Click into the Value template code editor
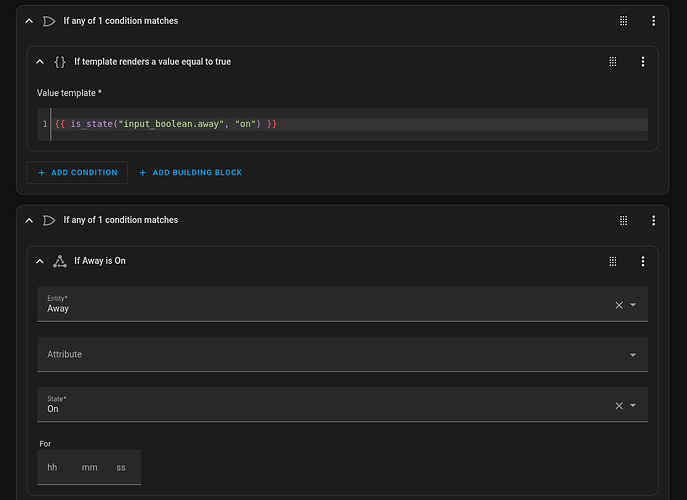Viewport: 687px width, 500px height. click(x=350, y=124)
